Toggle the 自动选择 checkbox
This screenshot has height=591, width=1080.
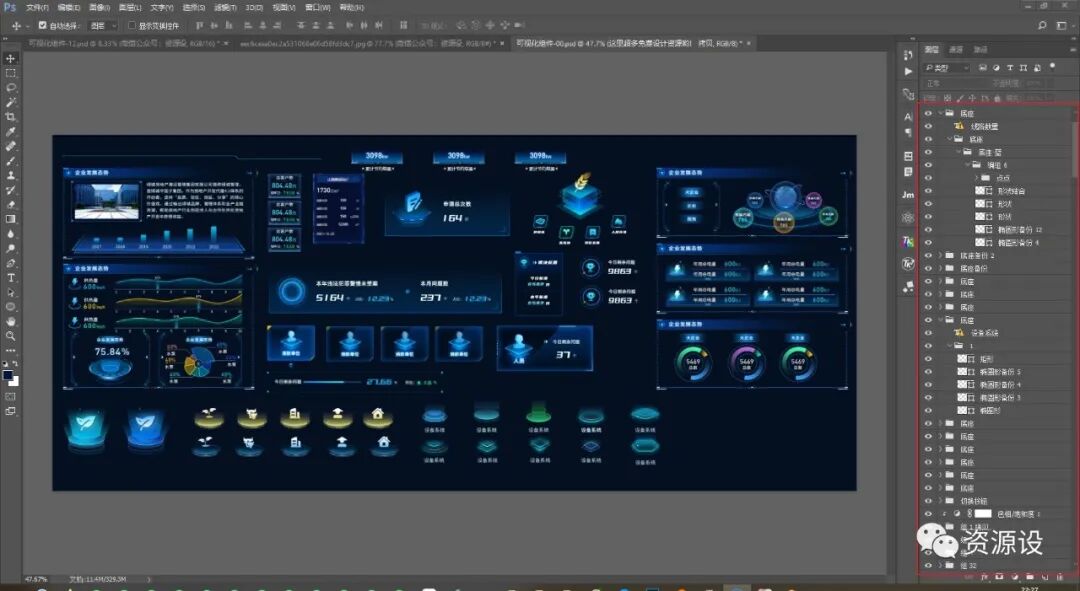(x=43, y=25)
